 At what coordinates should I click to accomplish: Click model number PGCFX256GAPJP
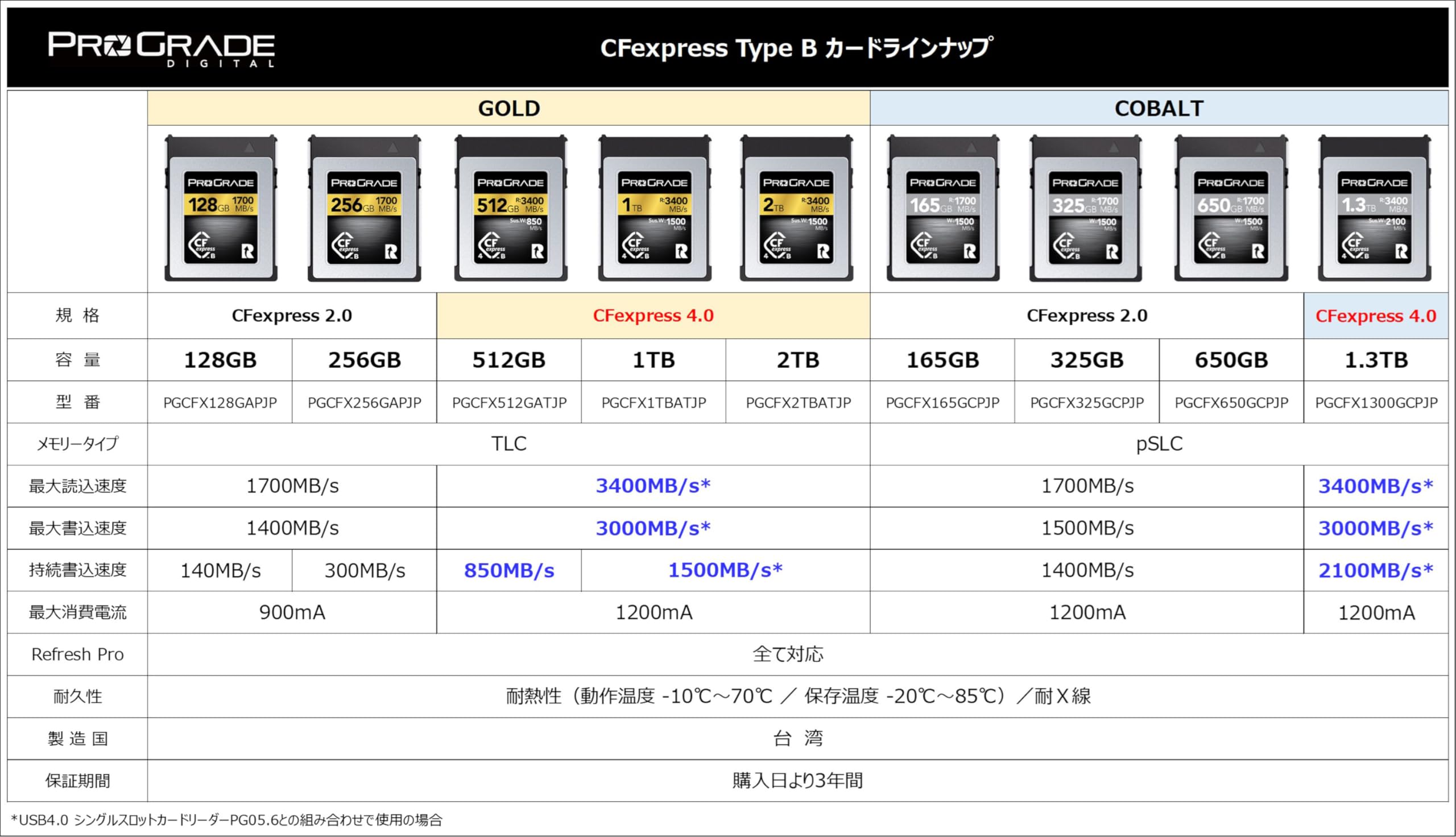tap(365, 403)
